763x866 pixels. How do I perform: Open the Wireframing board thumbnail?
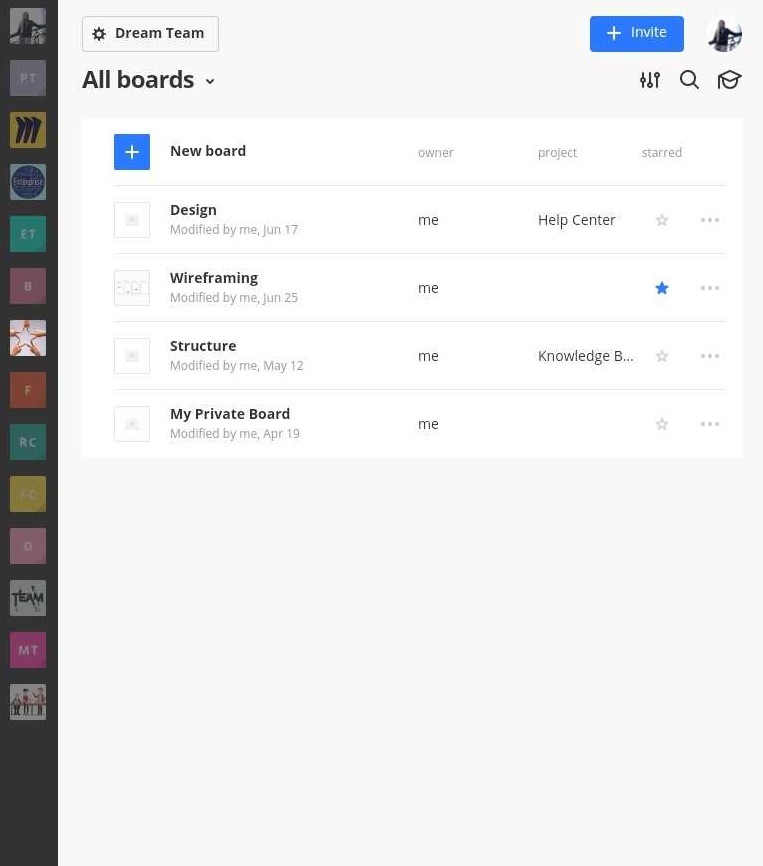point(132,288)
